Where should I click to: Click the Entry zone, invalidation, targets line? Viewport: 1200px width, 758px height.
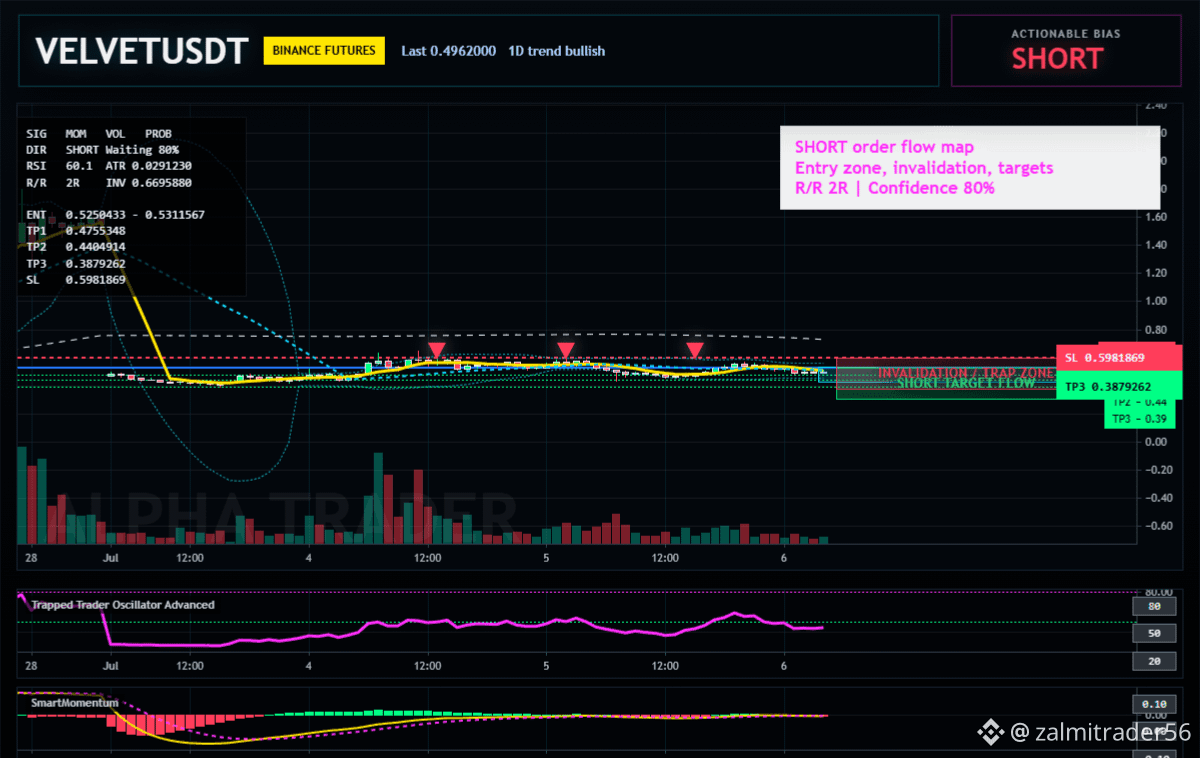pyautogui.click(x=924, y=168)
